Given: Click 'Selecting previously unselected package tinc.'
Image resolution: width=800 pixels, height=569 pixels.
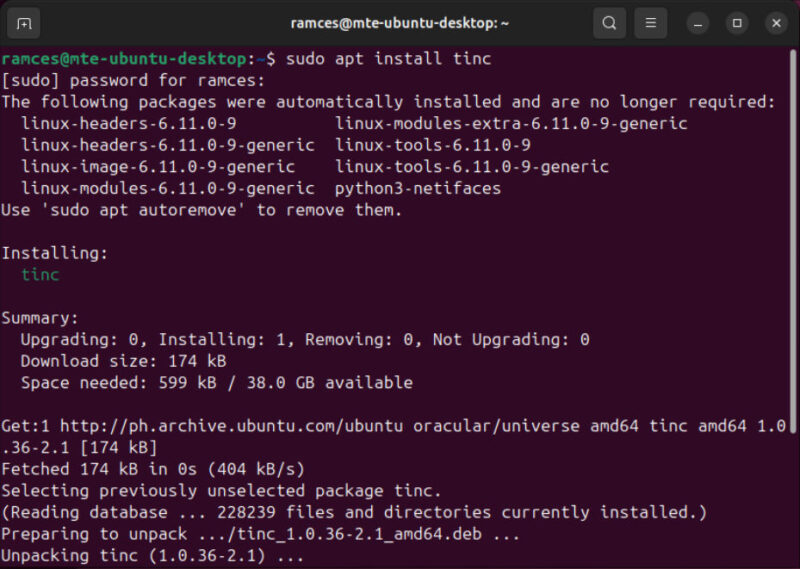Looking at the screenshot, I should point(221,490).
